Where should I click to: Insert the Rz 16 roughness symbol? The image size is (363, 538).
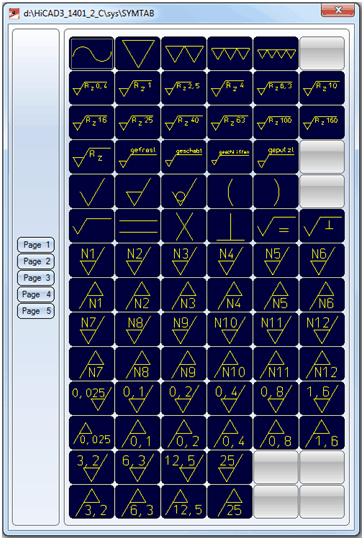[92, 122]
